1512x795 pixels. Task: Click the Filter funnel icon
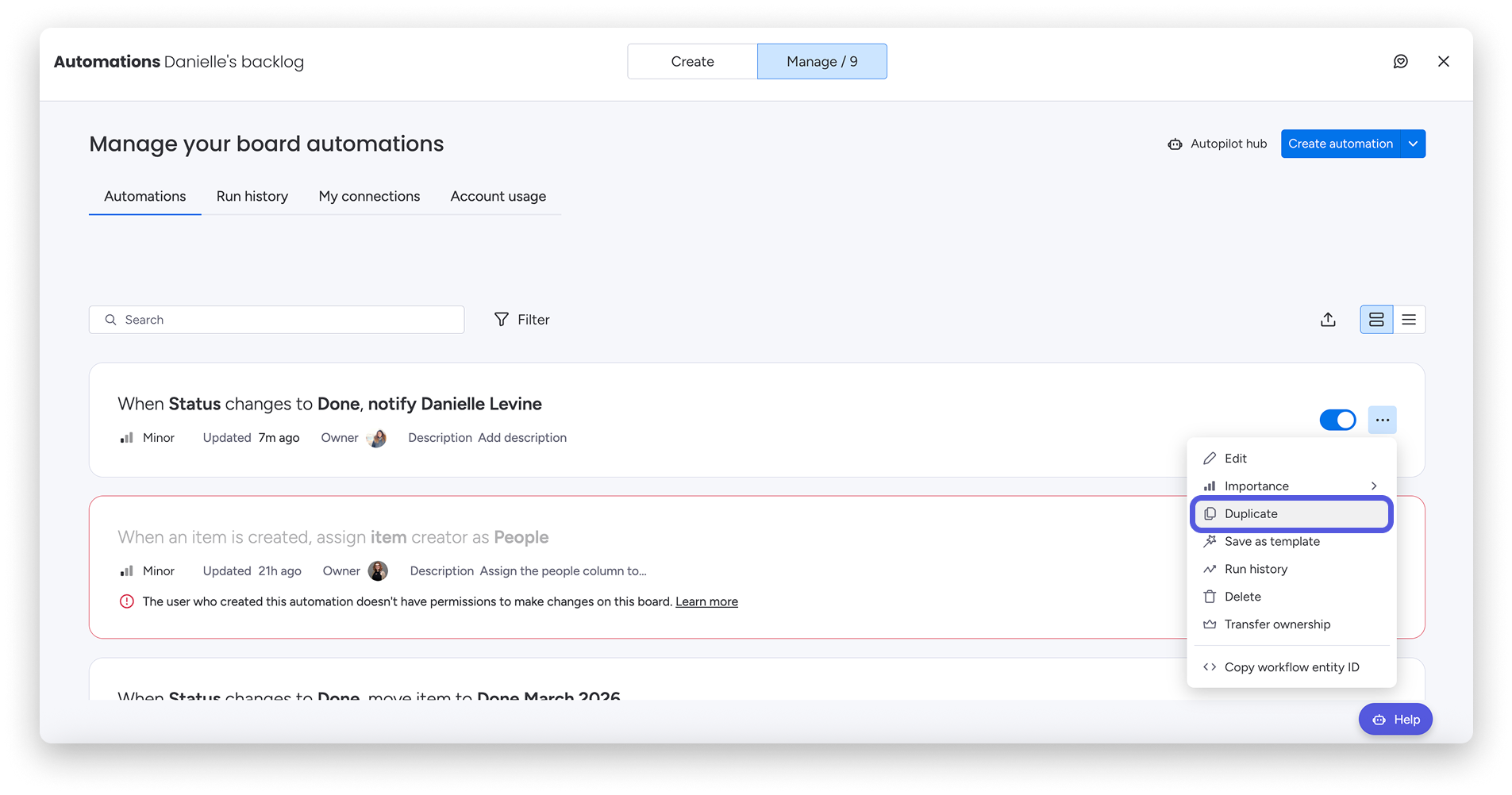click(502, 320)
